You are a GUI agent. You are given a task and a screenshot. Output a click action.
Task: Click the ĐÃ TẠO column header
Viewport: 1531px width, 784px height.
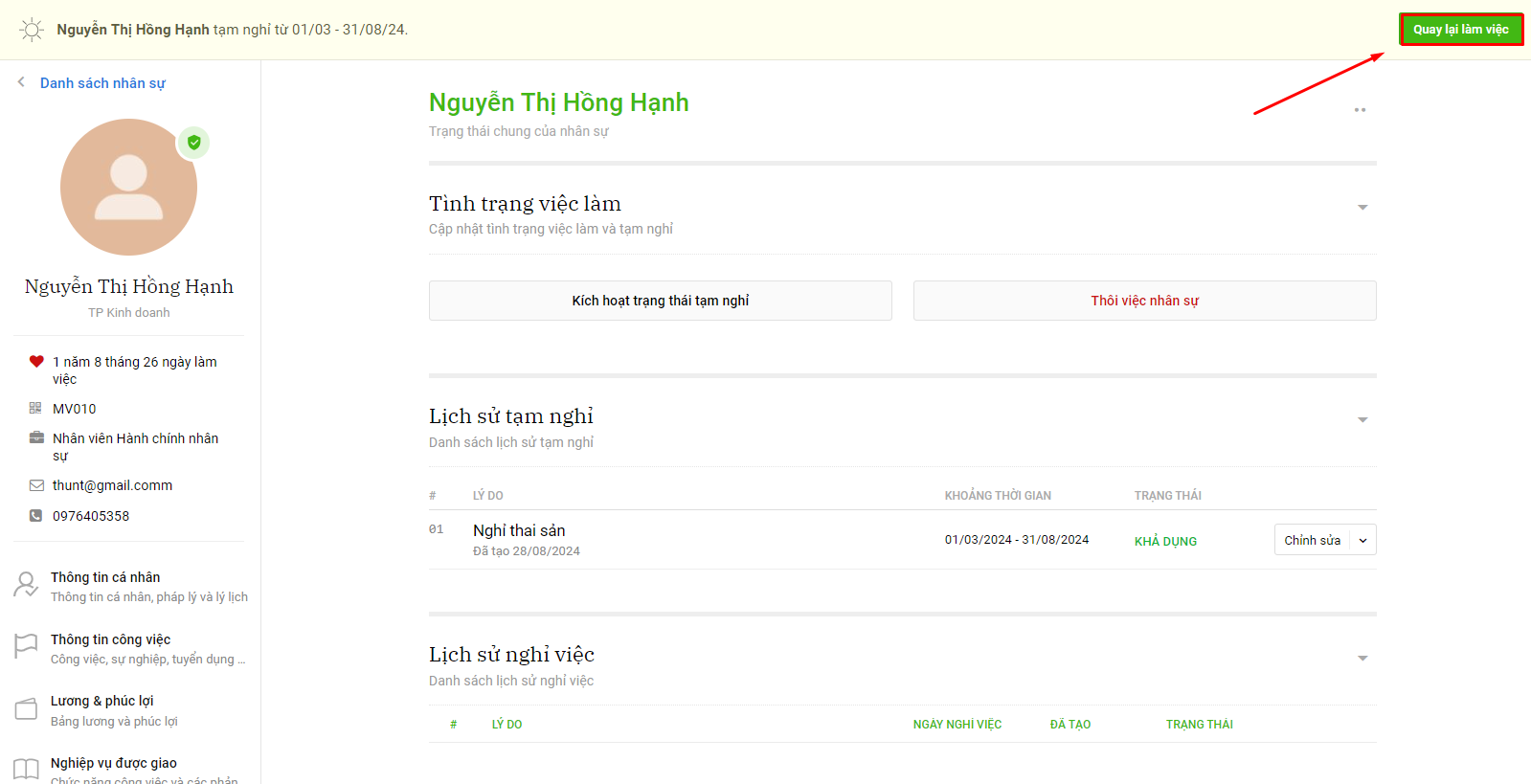[x=1070, y=725]
